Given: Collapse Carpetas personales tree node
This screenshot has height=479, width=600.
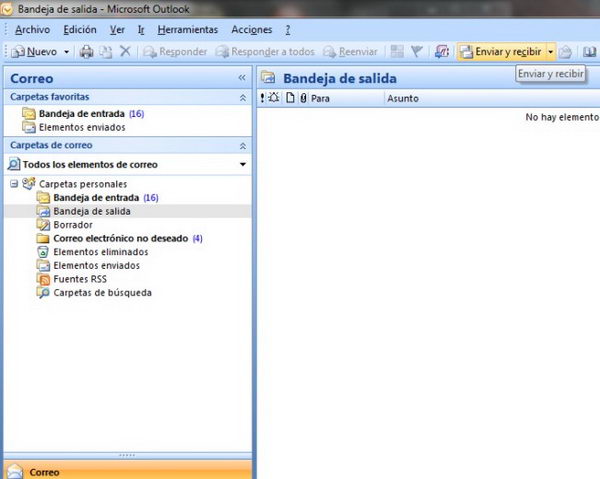Looking at the screenshot, I should pyautogui.click(x=14, y=184).
